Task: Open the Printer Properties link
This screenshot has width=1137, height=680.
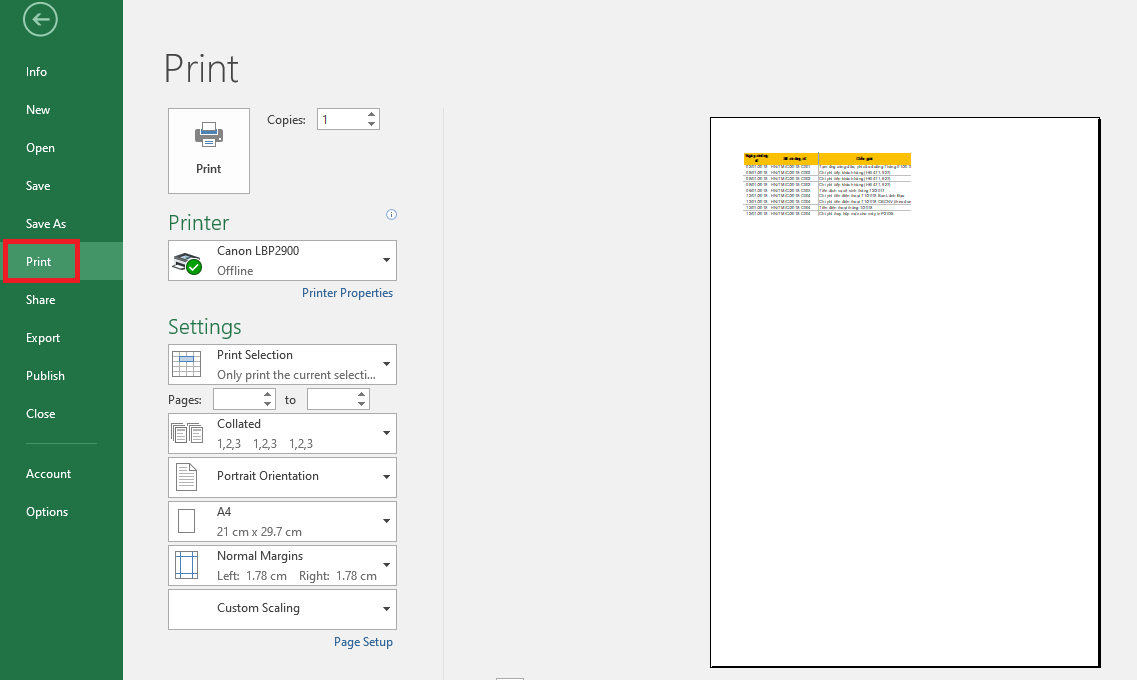Action: pyautogui.click(x=347, y=293)
